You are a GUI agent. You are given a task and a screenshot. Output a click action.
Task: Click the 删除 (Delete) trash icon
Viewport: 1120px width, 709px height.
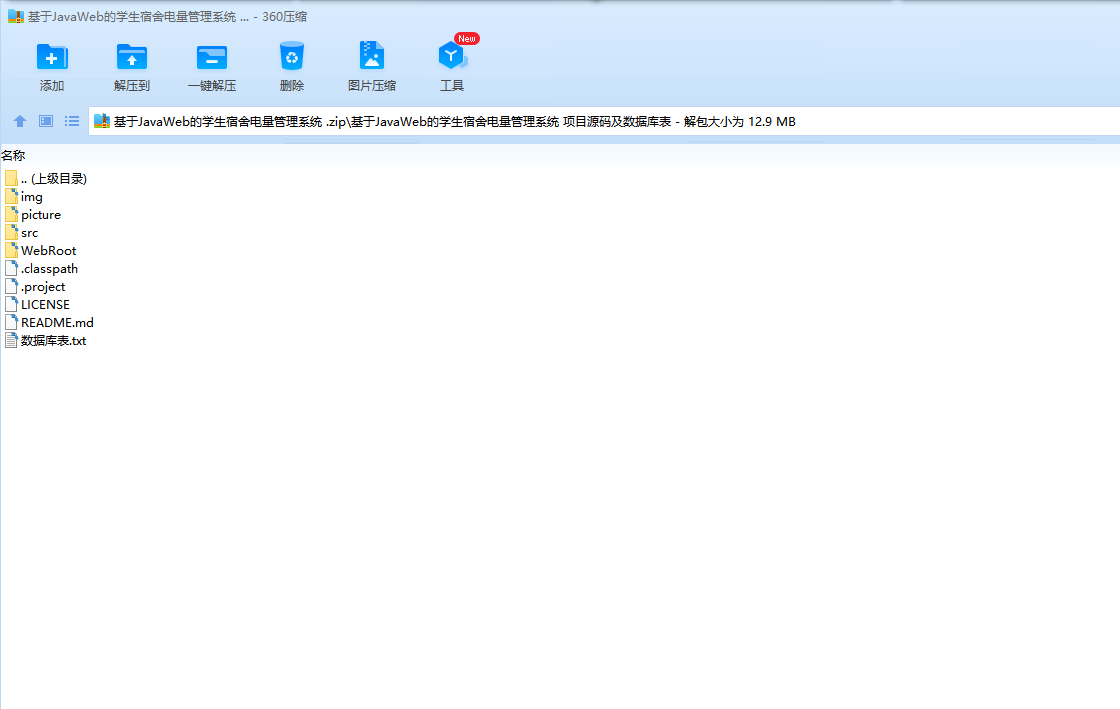coord(291,56)
